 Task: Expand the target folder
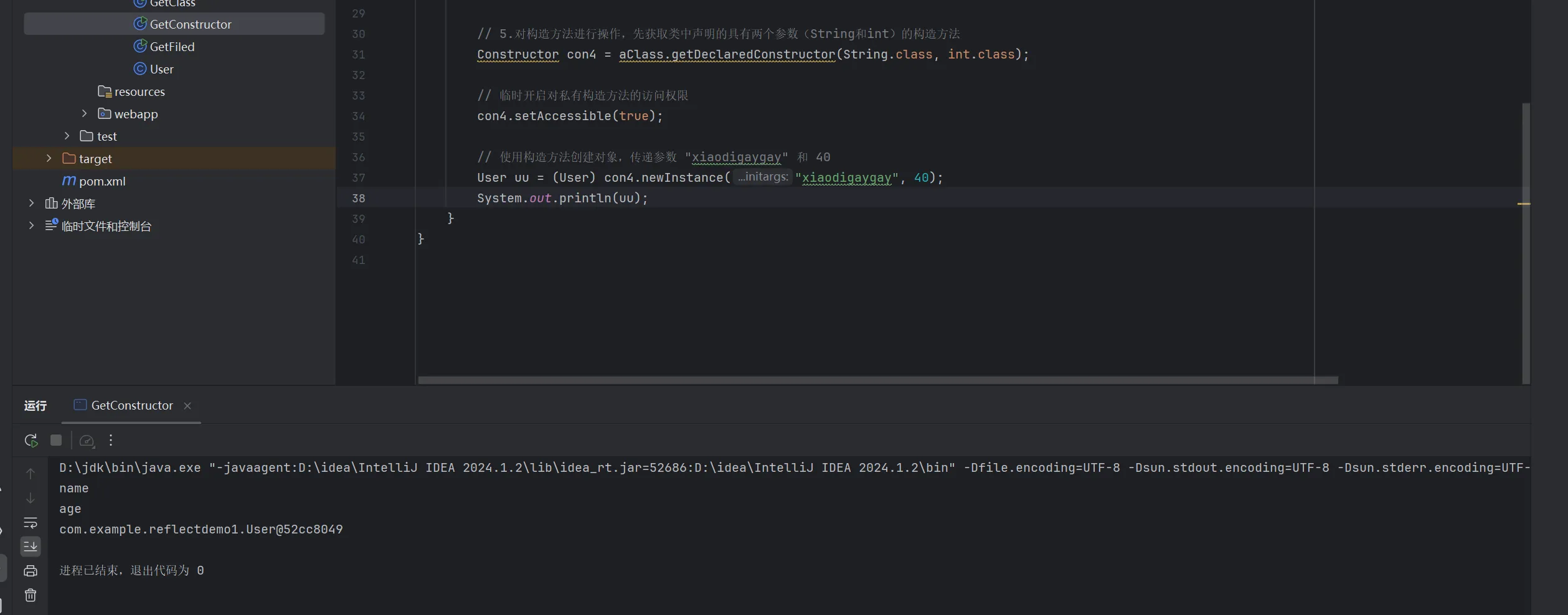point(49,159)
